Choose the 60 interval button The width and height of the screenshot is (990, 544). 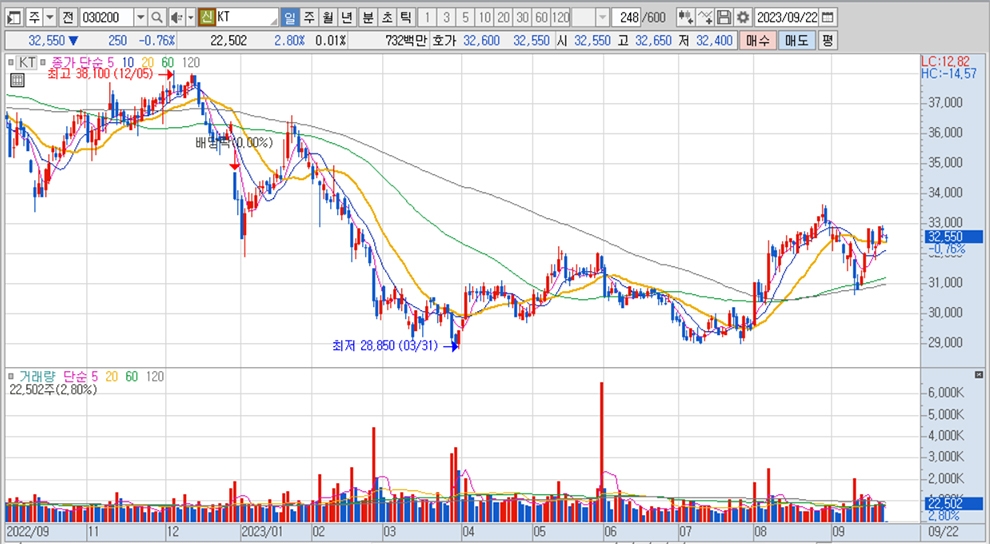pyautogui.click(x=541, y=17)
